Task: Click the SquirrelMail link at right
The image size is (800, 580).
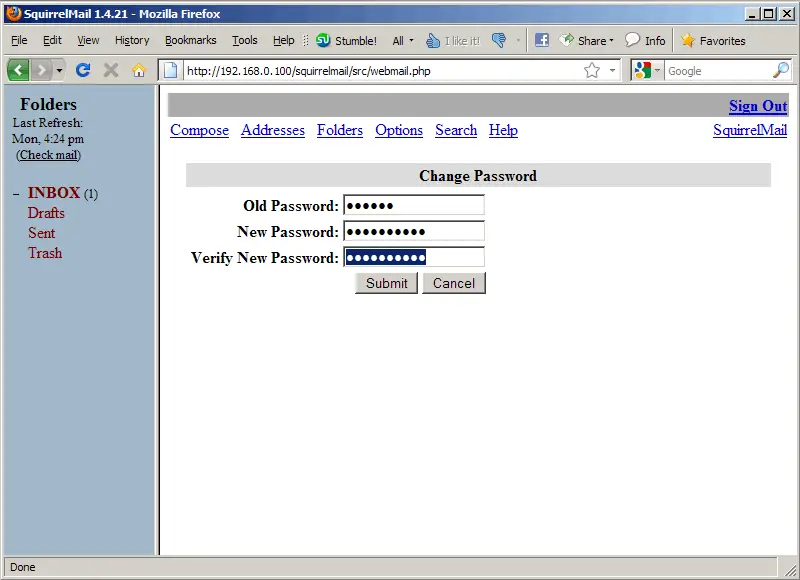Action: [x=750, y=130]
